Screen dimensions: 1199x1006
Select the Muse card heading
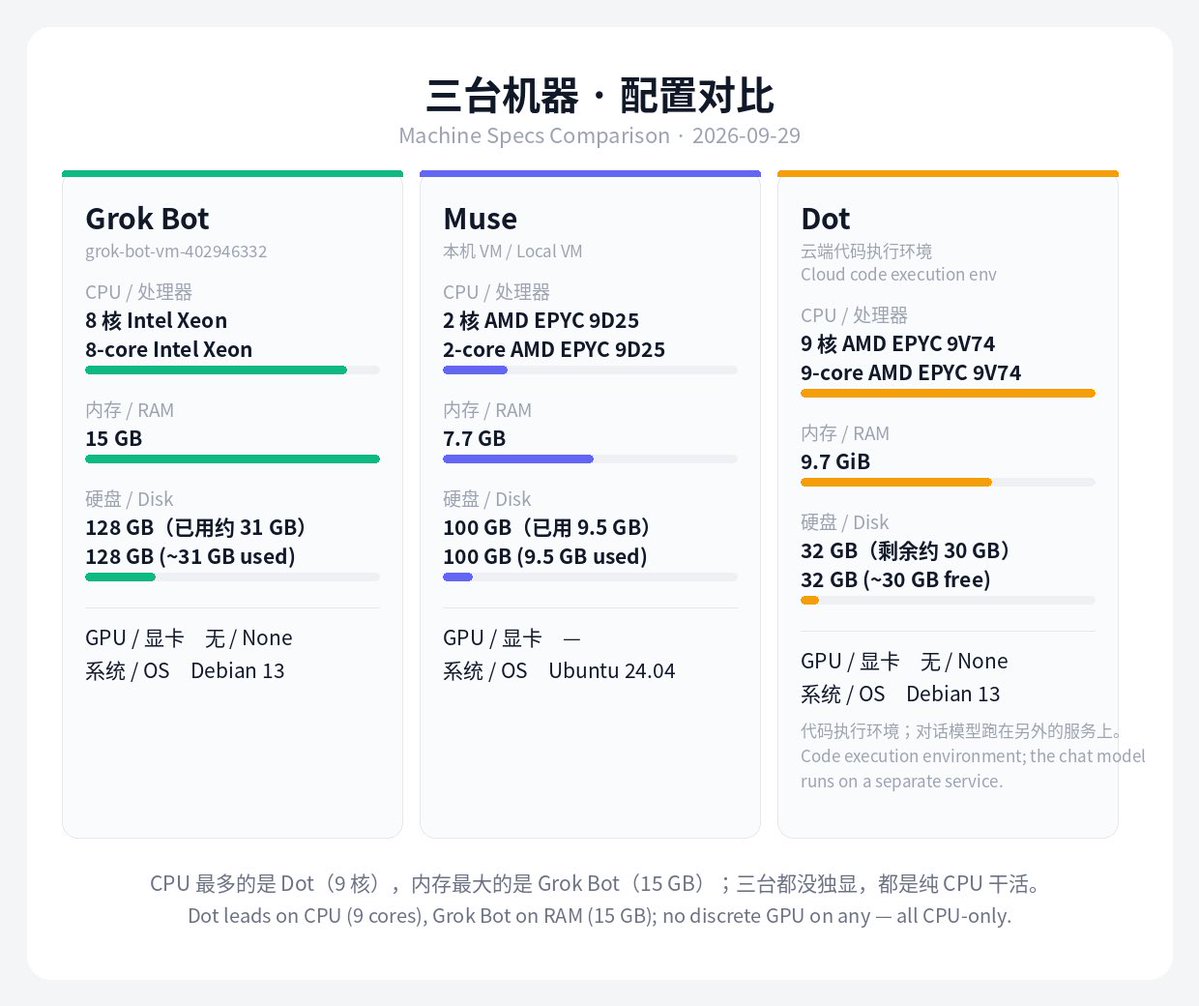(480, 219)
